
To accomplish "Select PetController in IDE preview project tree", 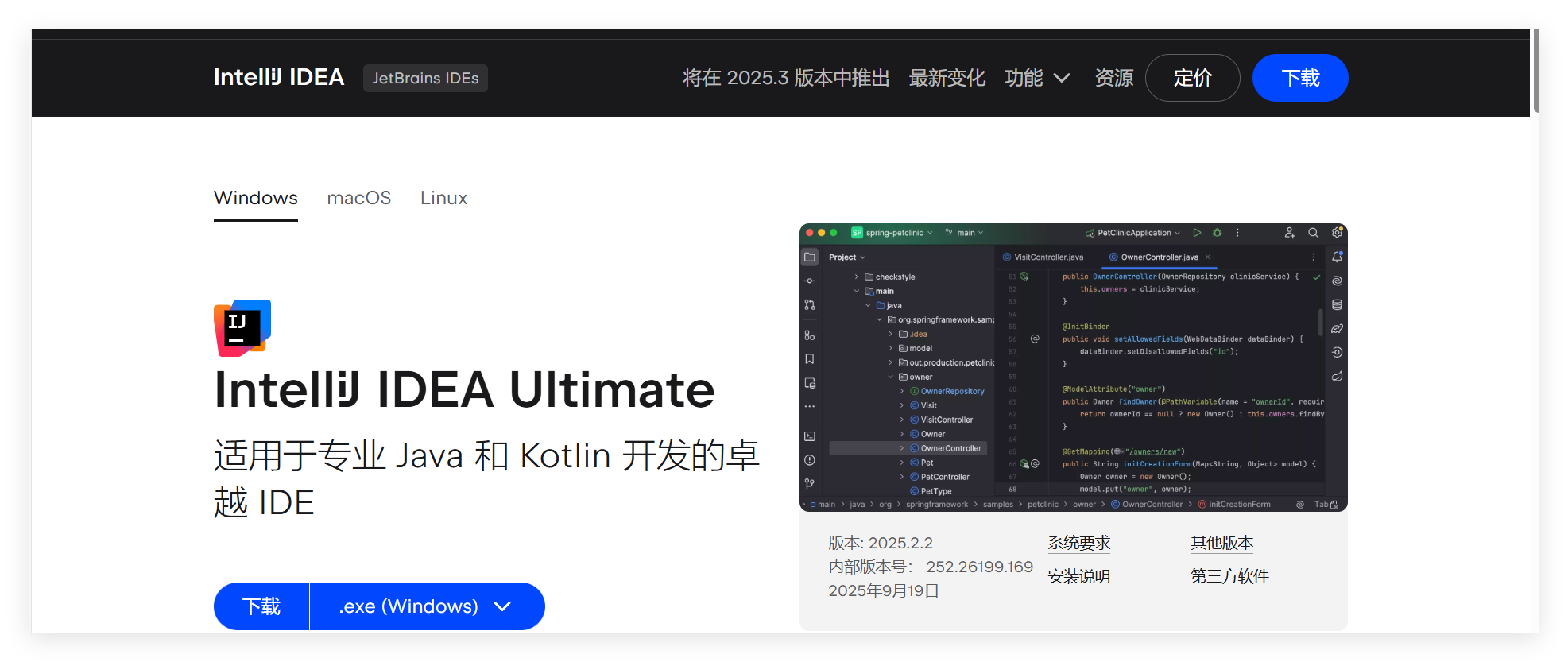I will (x=945, y=477).
